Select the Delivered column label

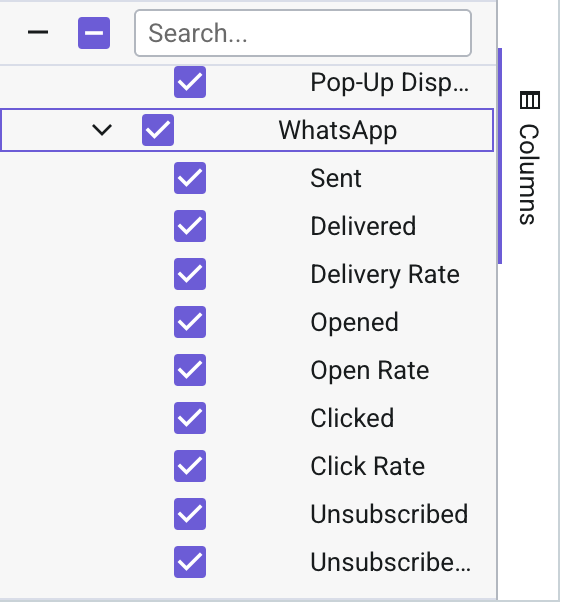(363, 226)
